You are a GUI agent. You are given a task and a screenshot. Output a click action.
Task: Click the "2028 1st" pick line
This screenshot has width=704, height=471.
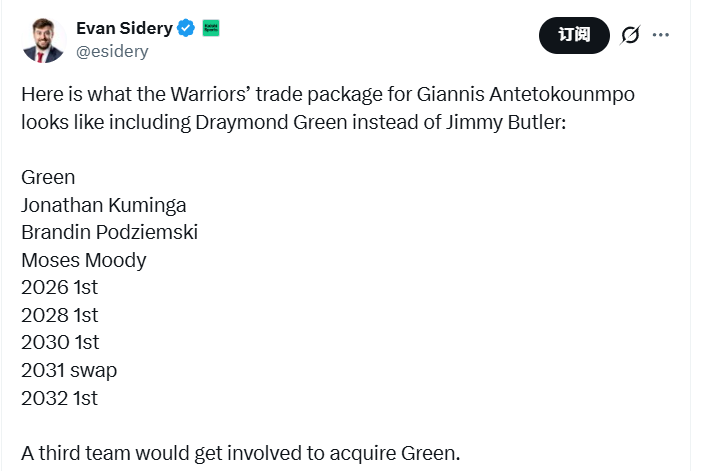(60, 315)
